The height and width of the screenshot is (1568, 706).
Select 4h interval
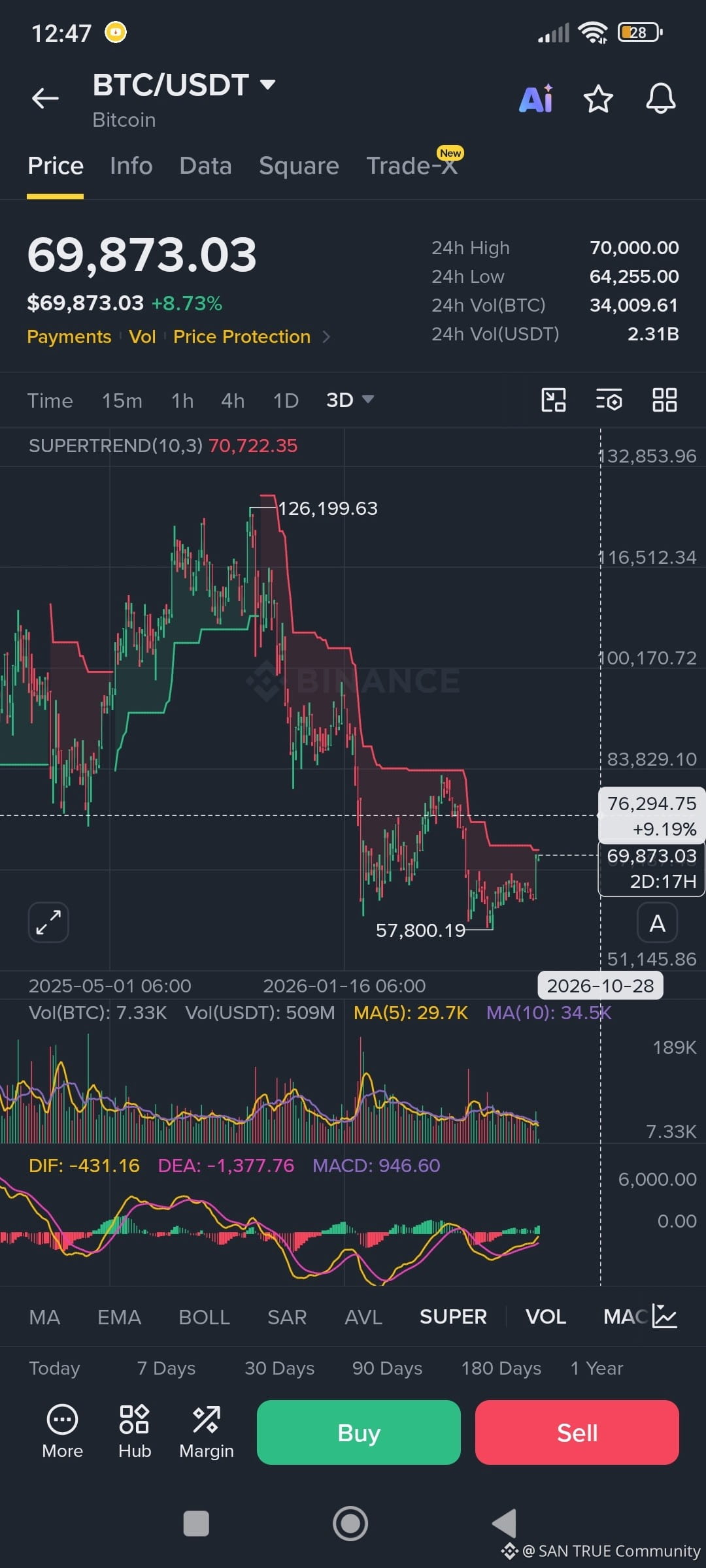(233, 400)
